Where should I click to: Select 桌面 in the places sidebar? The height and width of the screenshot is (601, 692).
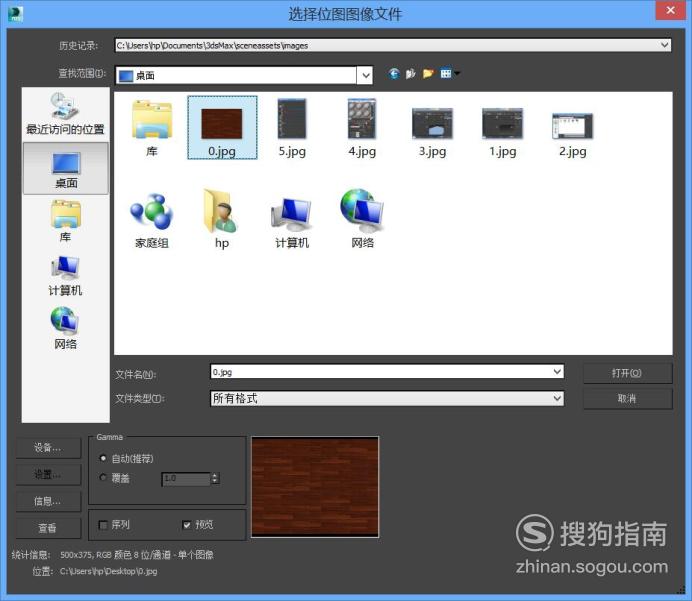tap(66, 169)
